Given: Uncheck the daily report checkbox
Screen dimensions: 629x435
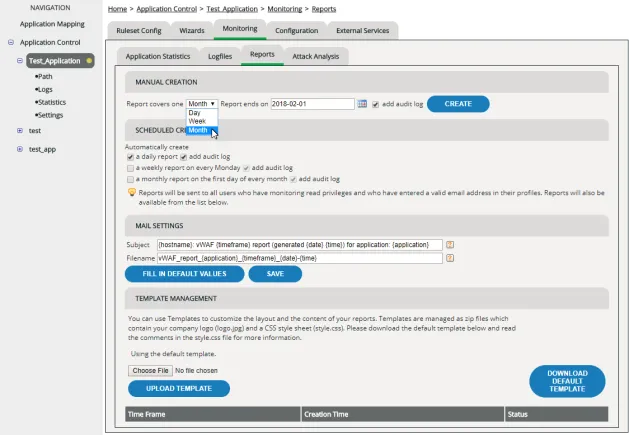Looking at the screenshot, I should pyautogui.click(x=130, y=157).
